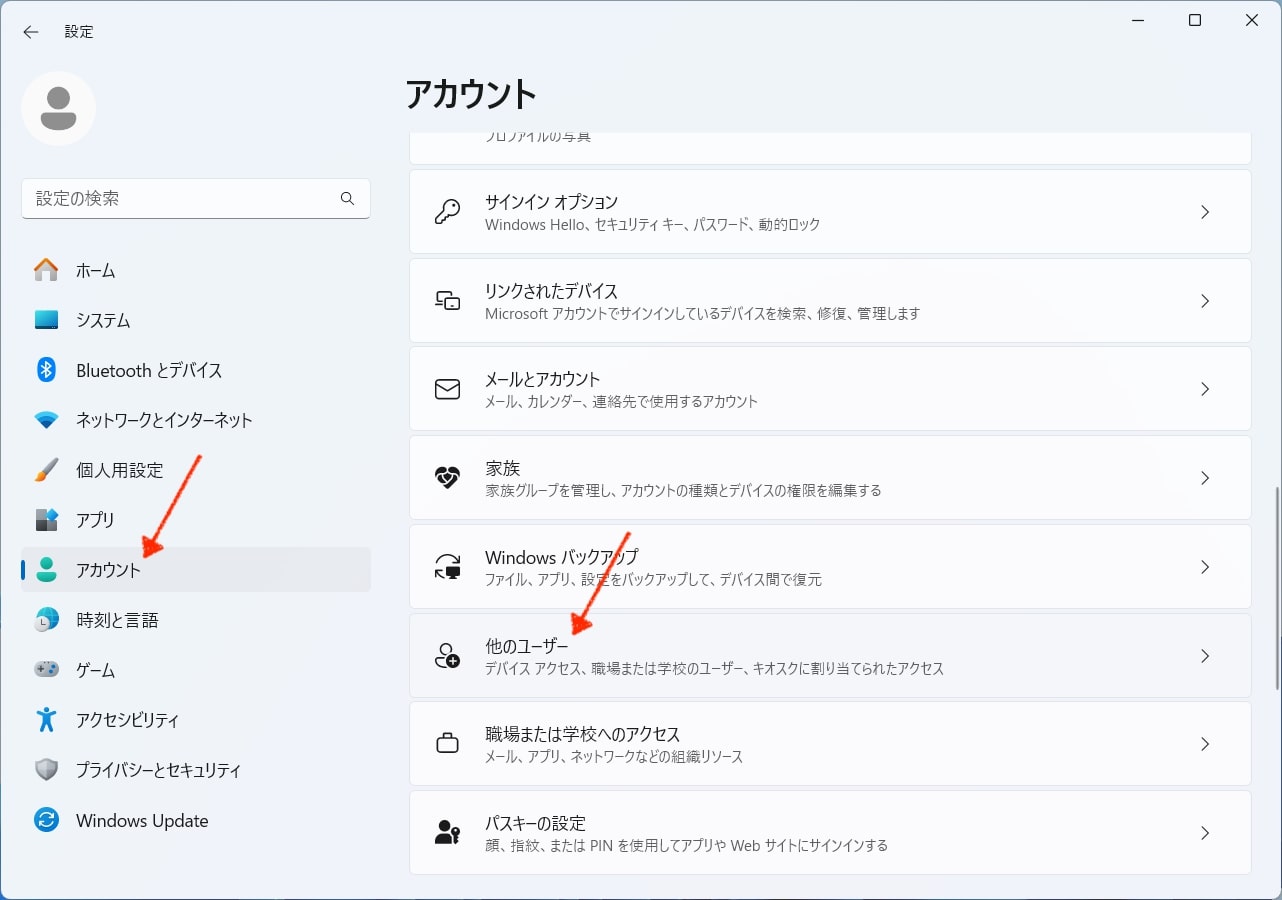Open 他のユーザー settings
The height and width of the screenshot is (900, 1282).
(x=830, y=656)
